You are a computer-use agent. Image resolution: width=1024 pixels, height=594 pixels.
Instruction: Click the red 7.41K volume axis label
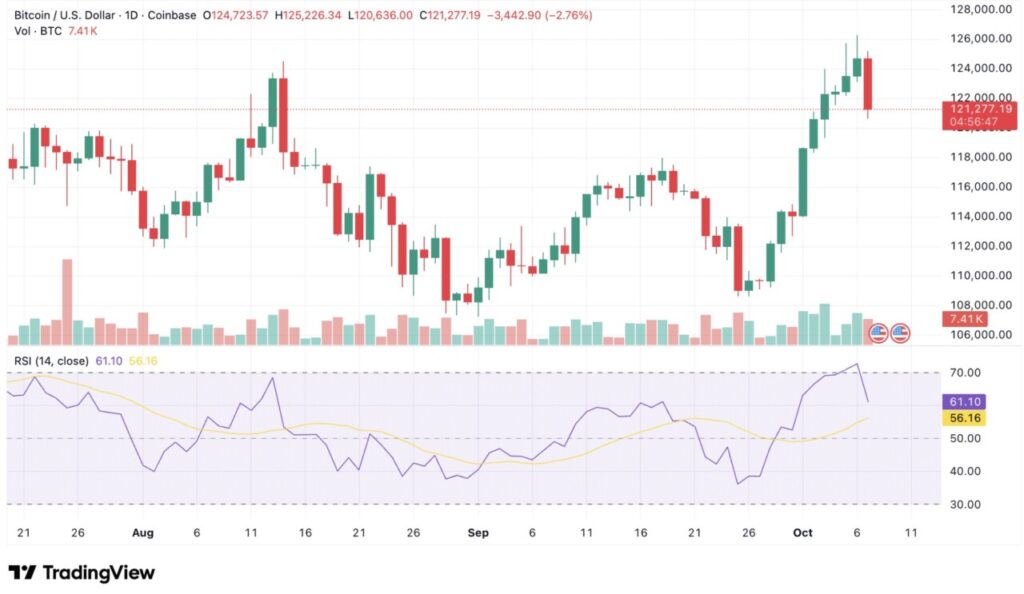tap(963, 318)
